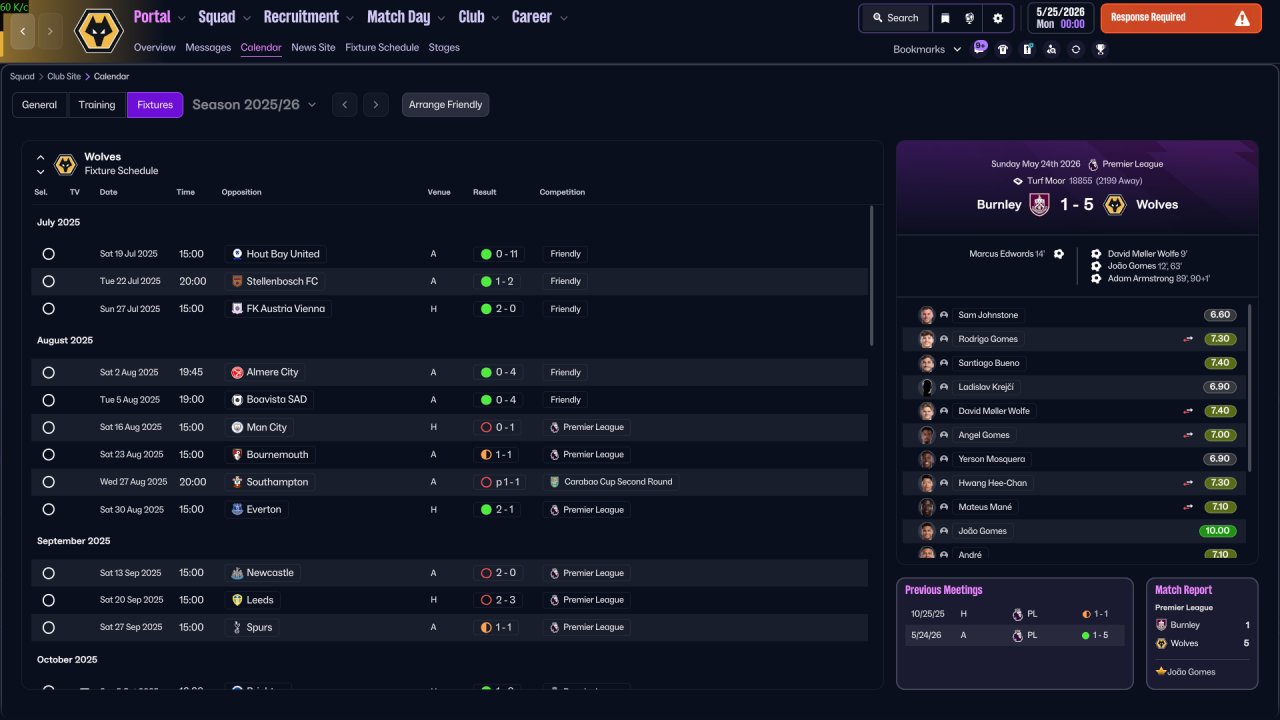Select the Stellenbosch FC fixture radio
The height and width of the screenshot is (720, 1280).
click(x=48, y=282)
